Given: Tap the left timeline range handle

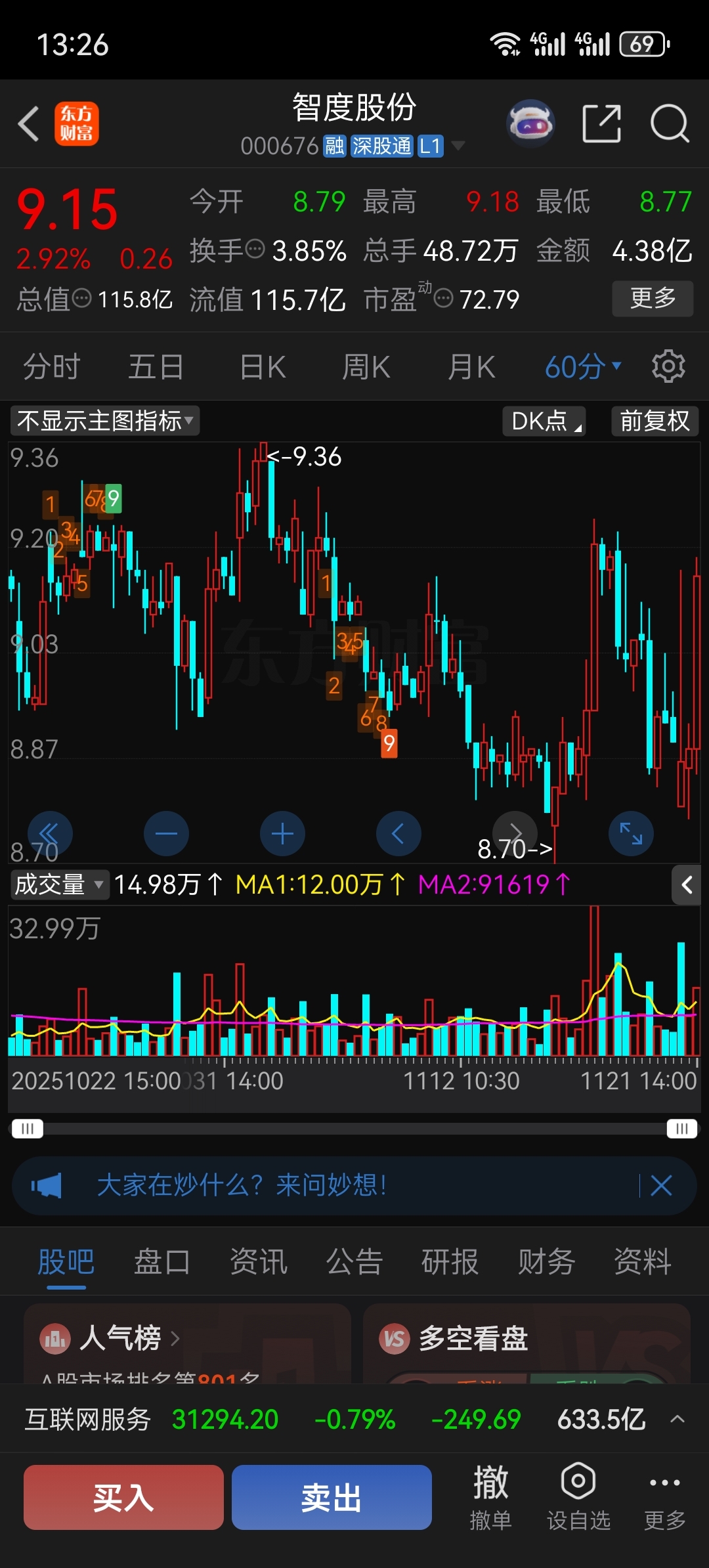Looking at the screenshot, I should point(28,1129).
